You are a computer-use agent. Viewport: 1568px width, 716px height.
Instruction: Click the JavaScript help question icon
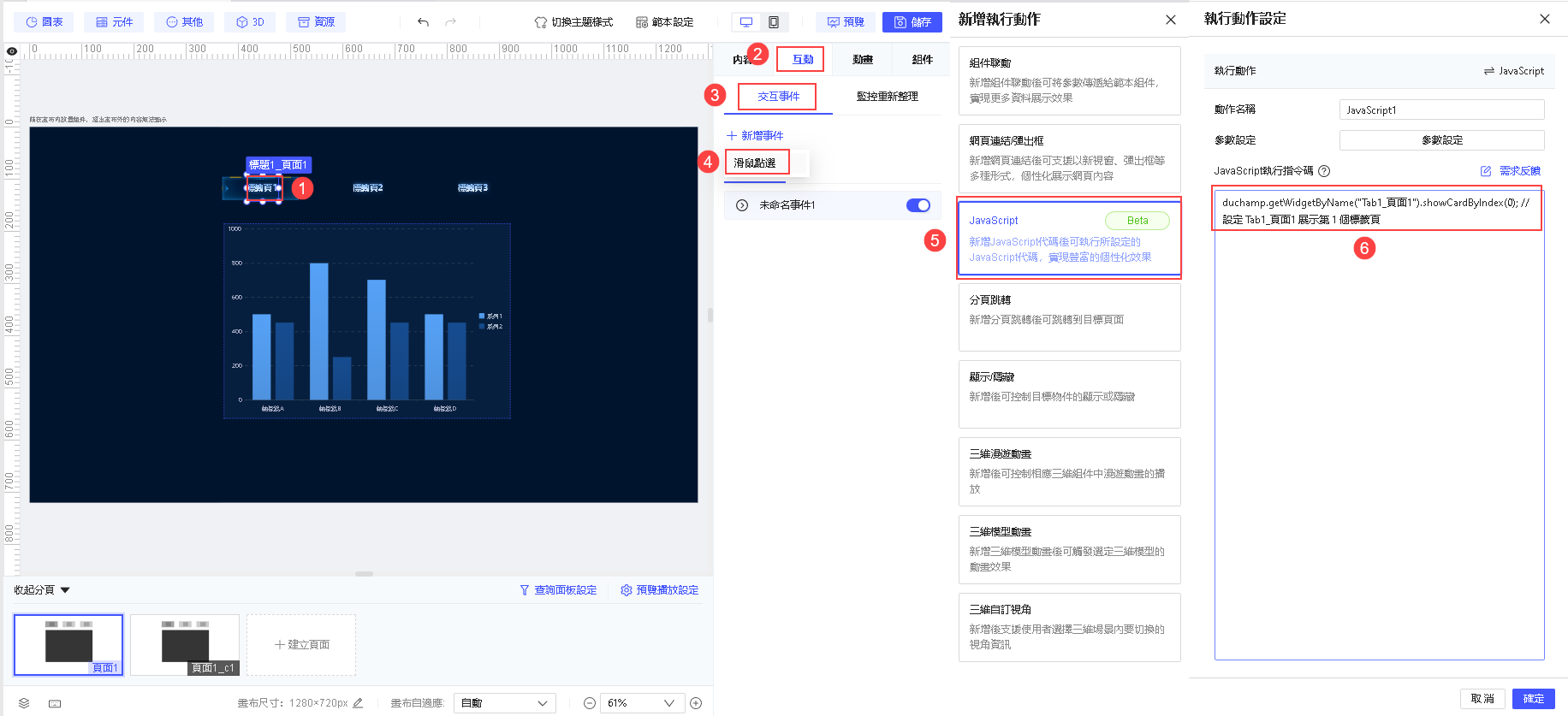[1324, 171]
